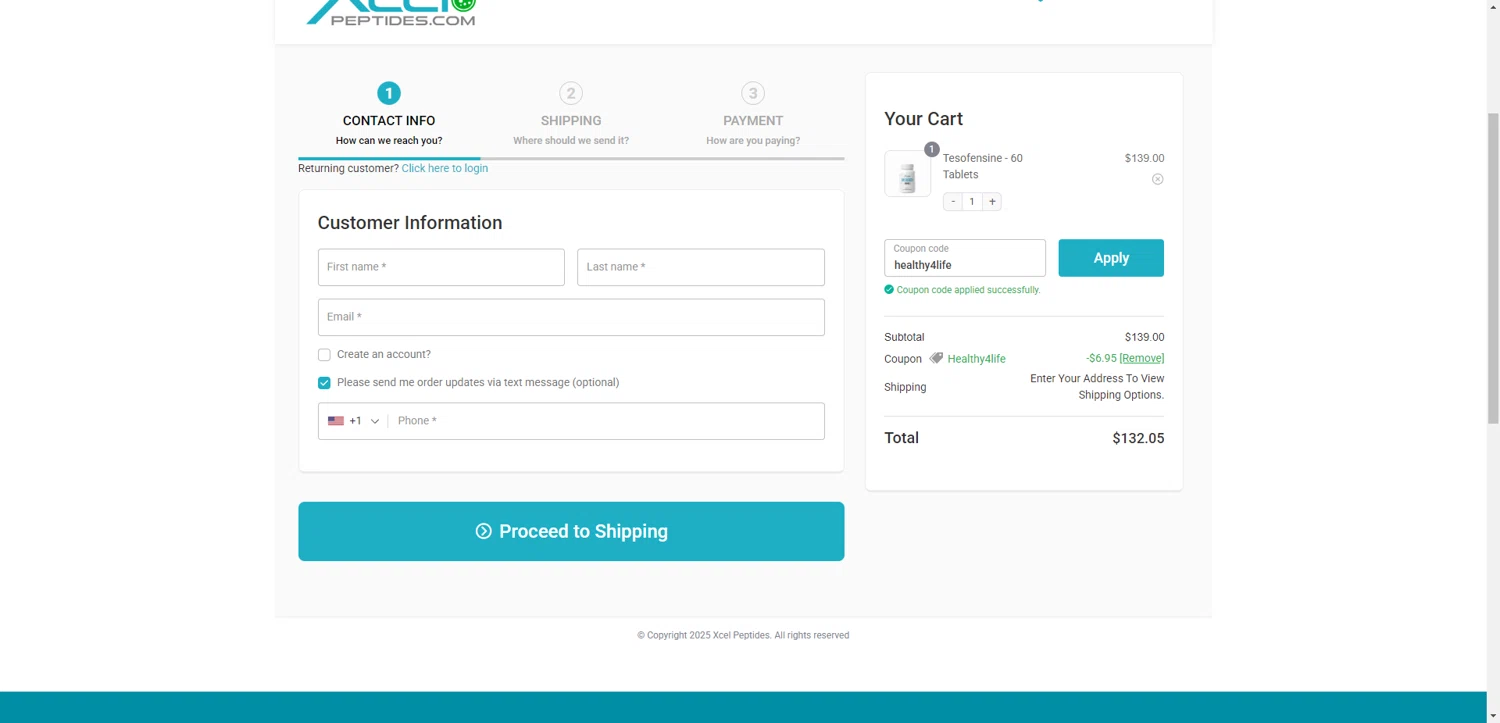Open the Tesofensine product thumbnail

[x=907, y=174]
